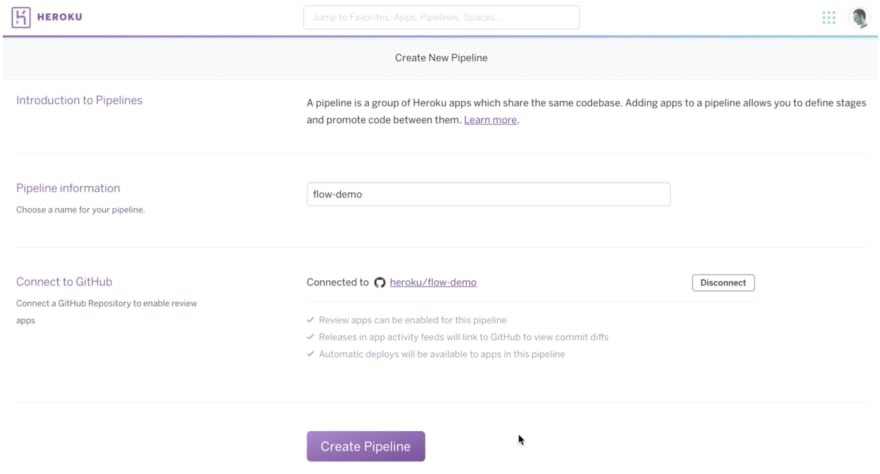Open the apps grid menu icon
This screenshot has width=880, height=474.
click(828, 17)
